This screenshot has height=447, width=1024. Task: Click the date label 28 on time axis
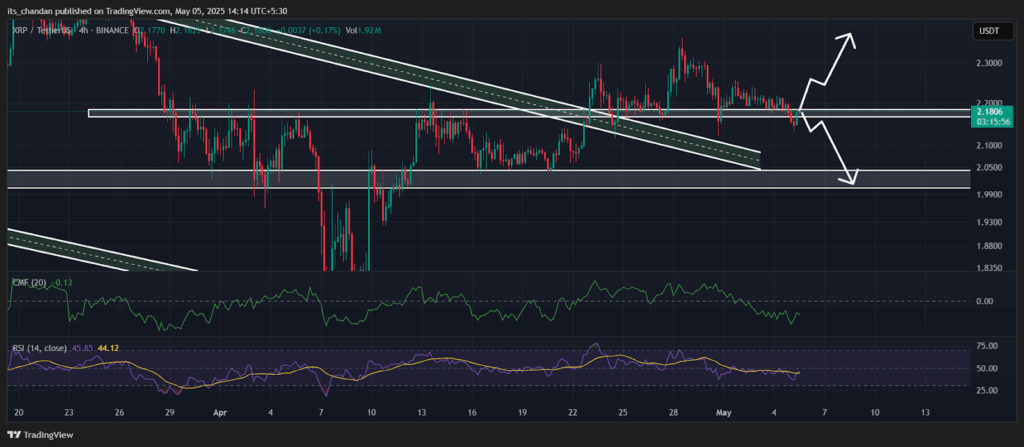click(x=675, y=413)
